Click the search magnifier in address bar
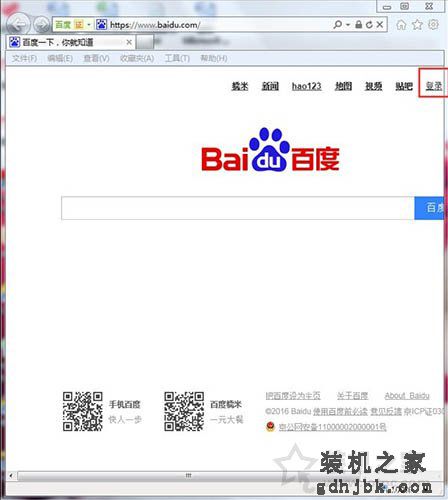This screenshot has height=500, width=448. coord(337,24)
